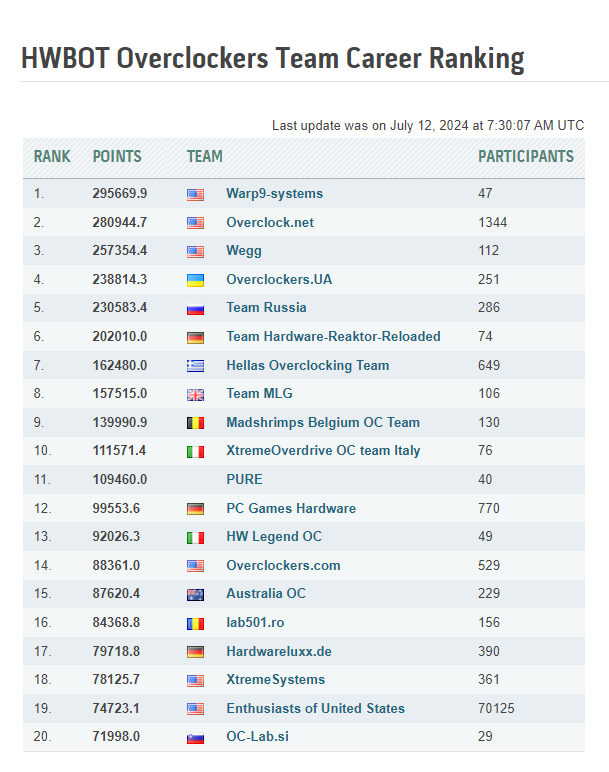This screenshot has height=772, width=609.
Task: Open the lab501.ro team link
Action: point(255,622)
